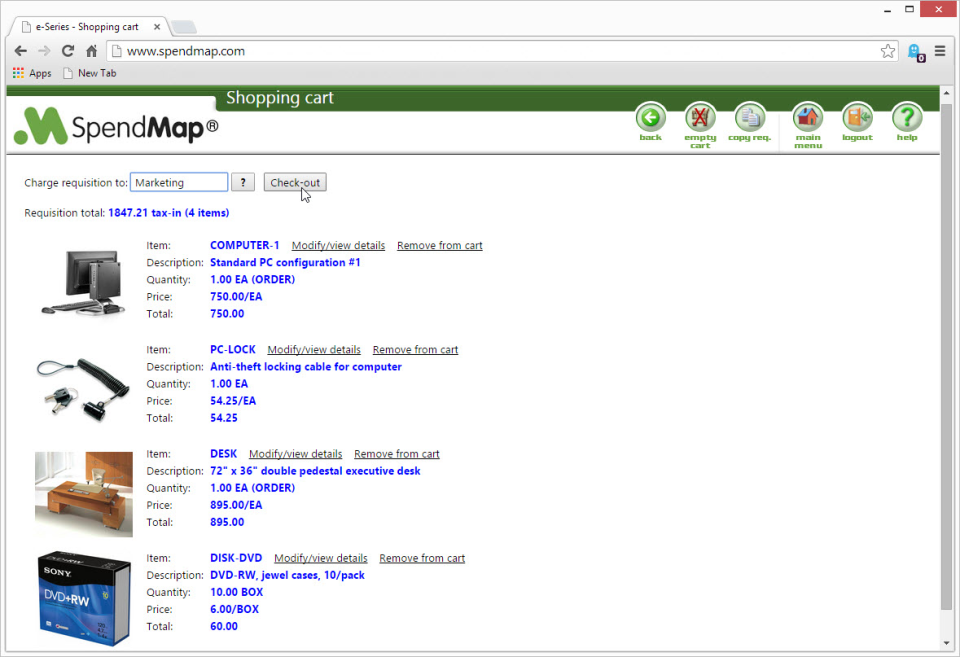Select the empty cart icon
This screenshot has height=657, width=960.
tap(700, 118)
